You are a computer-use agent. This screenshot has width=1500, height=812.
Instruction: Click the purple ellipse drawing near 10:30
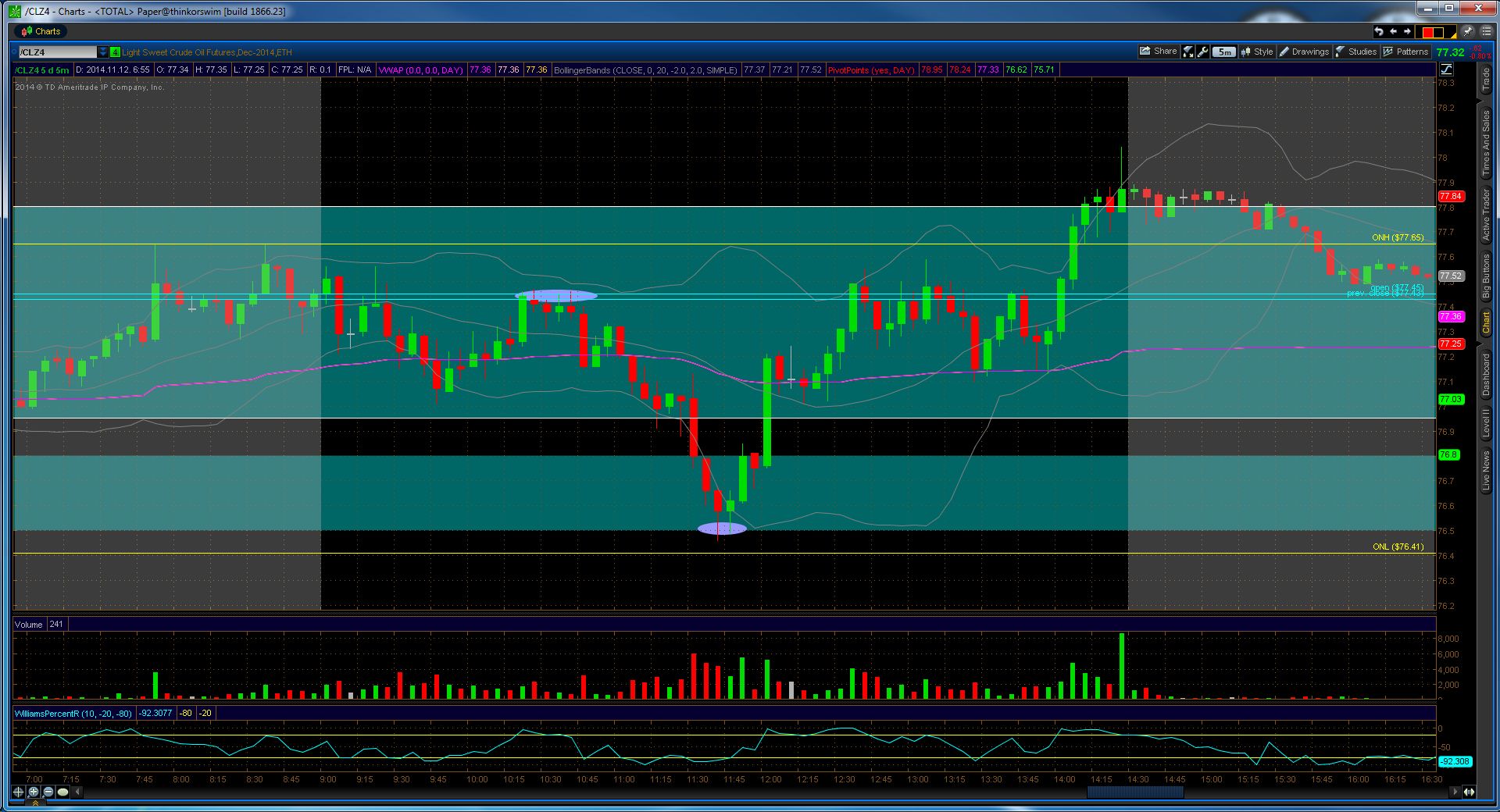pos(557,296)
